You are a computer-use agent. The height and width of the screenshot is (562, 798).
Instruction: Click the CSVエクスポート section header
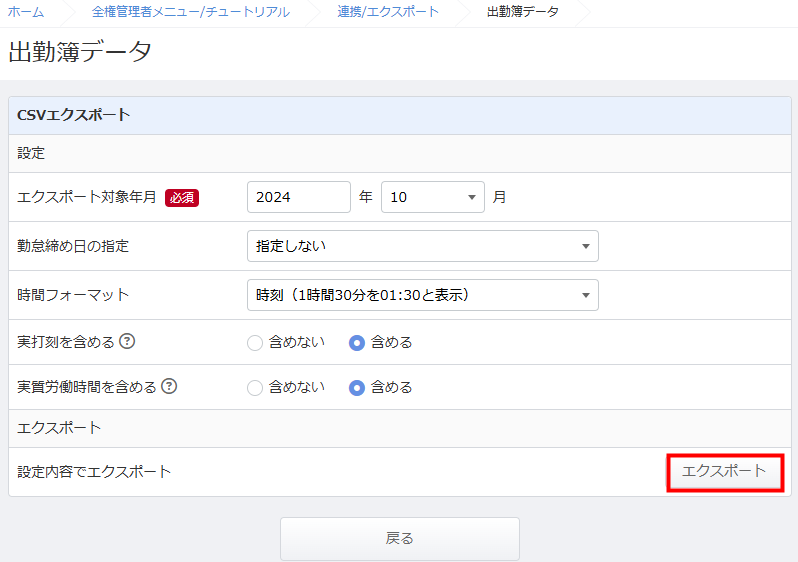tap(400, 115)
